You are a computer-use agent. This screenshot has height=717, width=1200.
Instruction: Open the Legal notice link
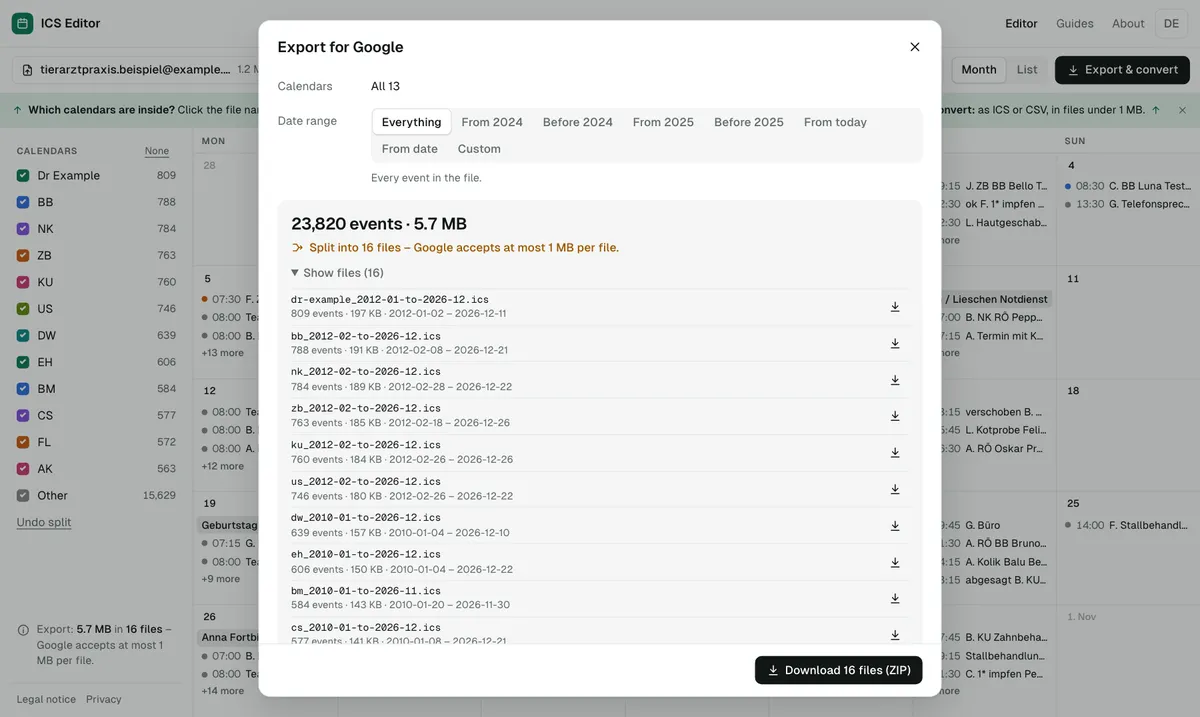(46, 699)
